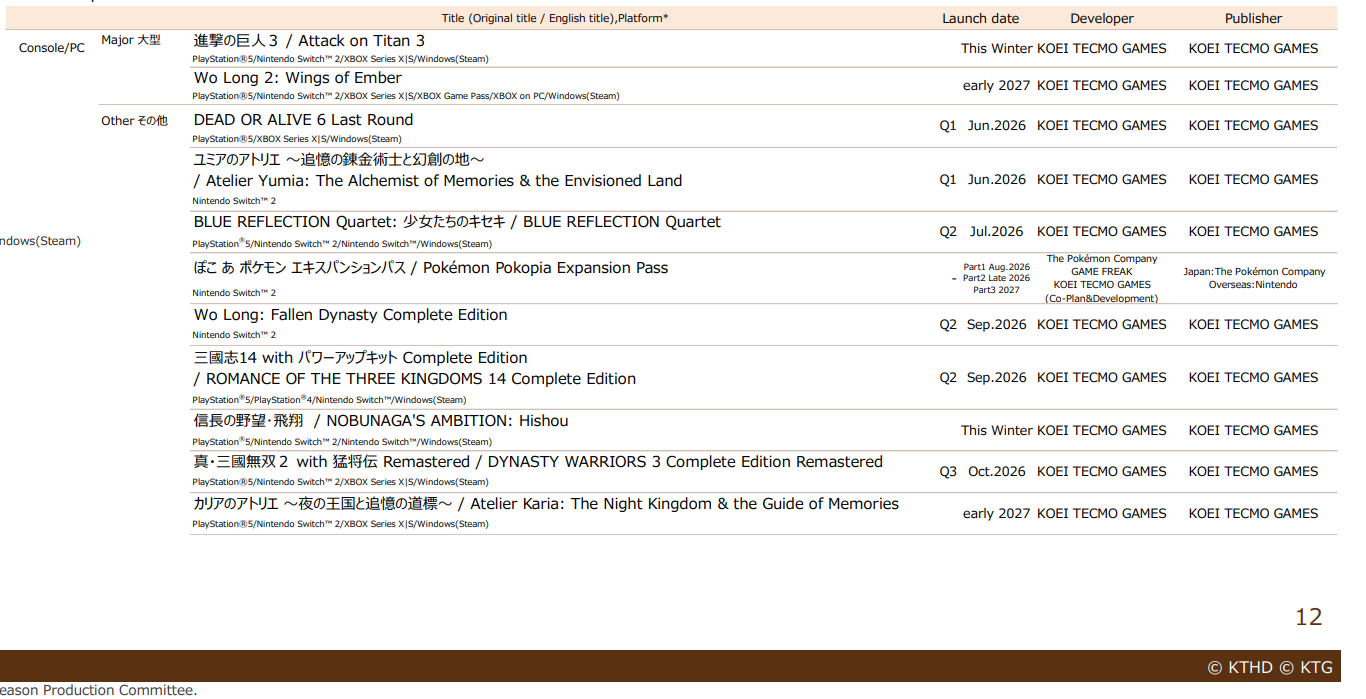The height and width of the screenshot is (699, 1366).
Task: Click the Japanese title 'ユミアのアトリエ ～追憶の錬金術士と幻創の地～'
Action: point(339,160)
